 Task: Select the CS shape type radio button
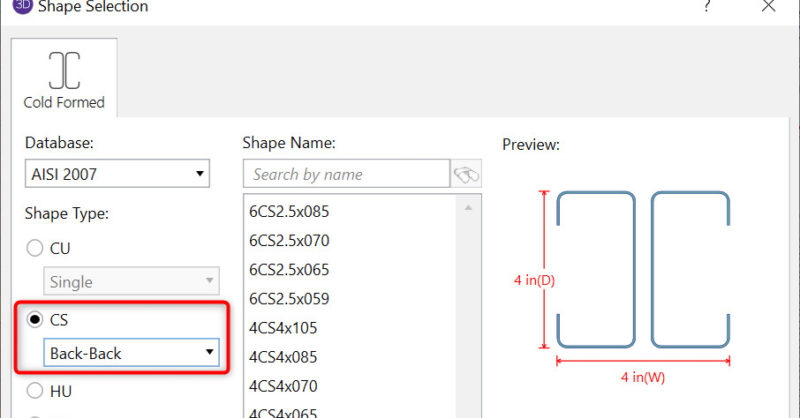tap(35, 319)
